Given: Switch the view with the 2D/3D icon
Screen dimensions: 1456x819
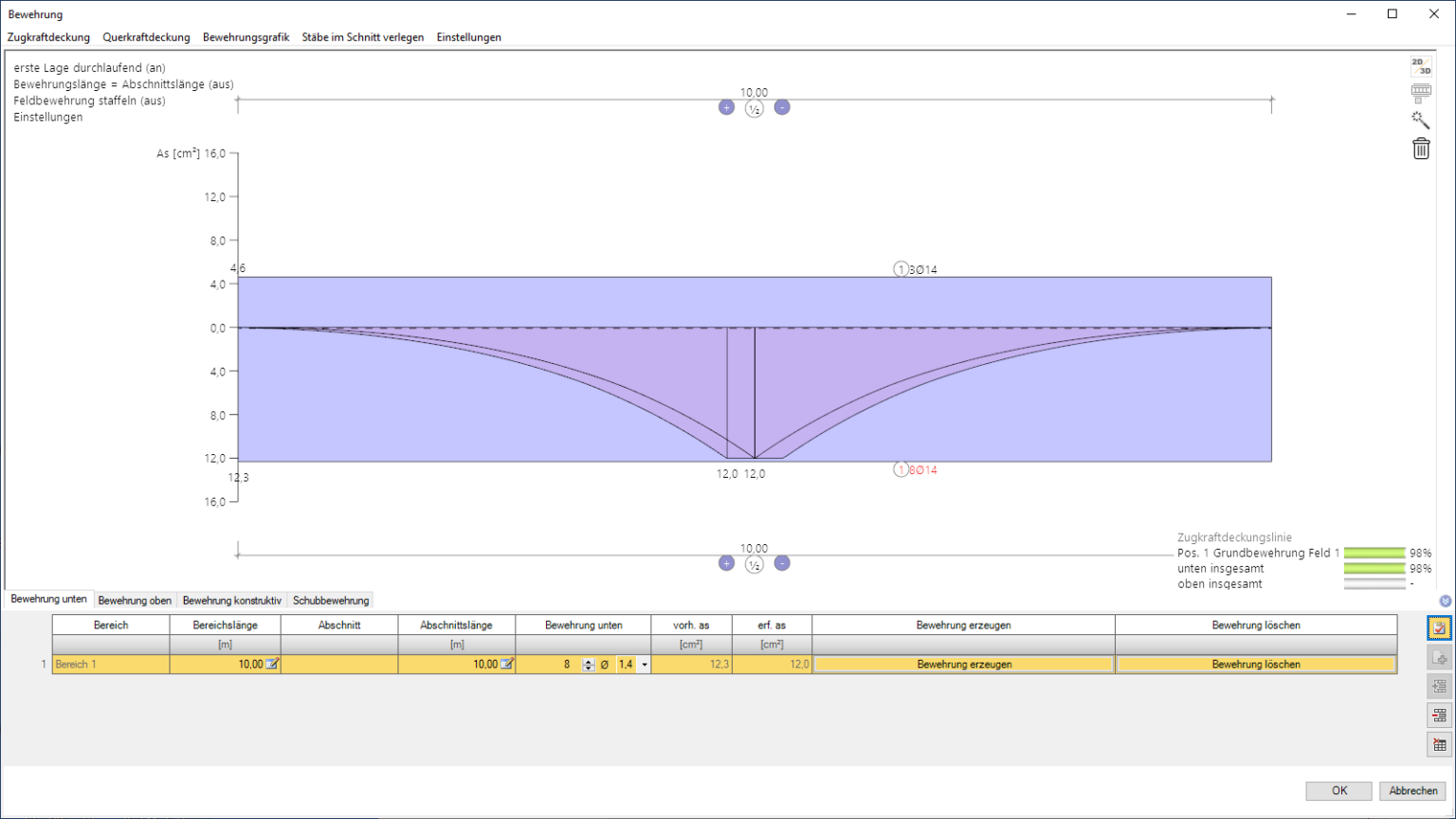Looking at the screenshot, I should [x=1421, y=65].
